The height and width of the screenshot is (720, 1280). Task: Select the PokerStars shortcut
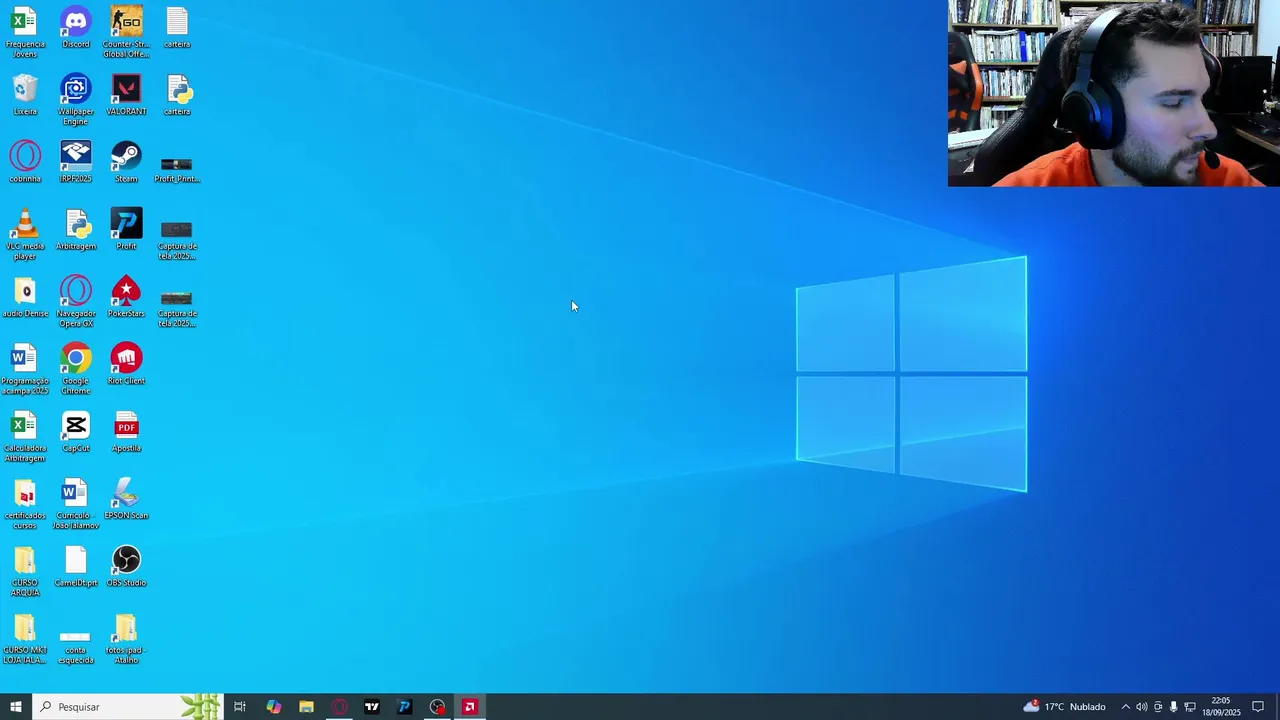(x=126, y=297)
